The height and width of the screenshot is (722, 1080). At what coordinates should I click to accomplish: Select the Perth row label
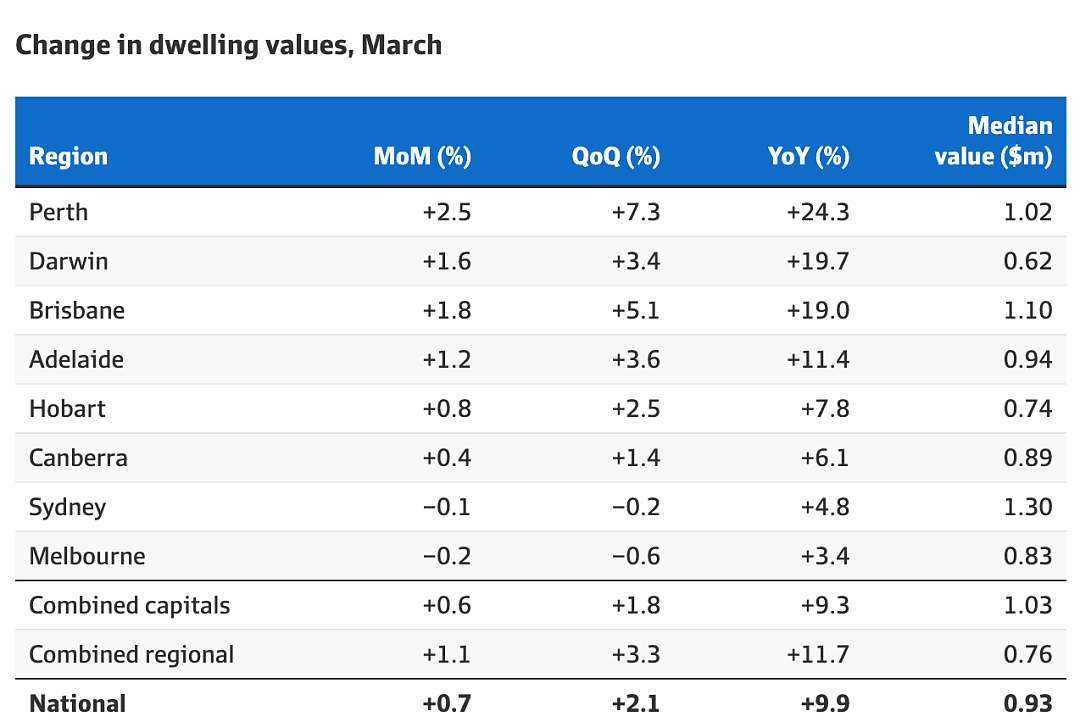point(59,212)
